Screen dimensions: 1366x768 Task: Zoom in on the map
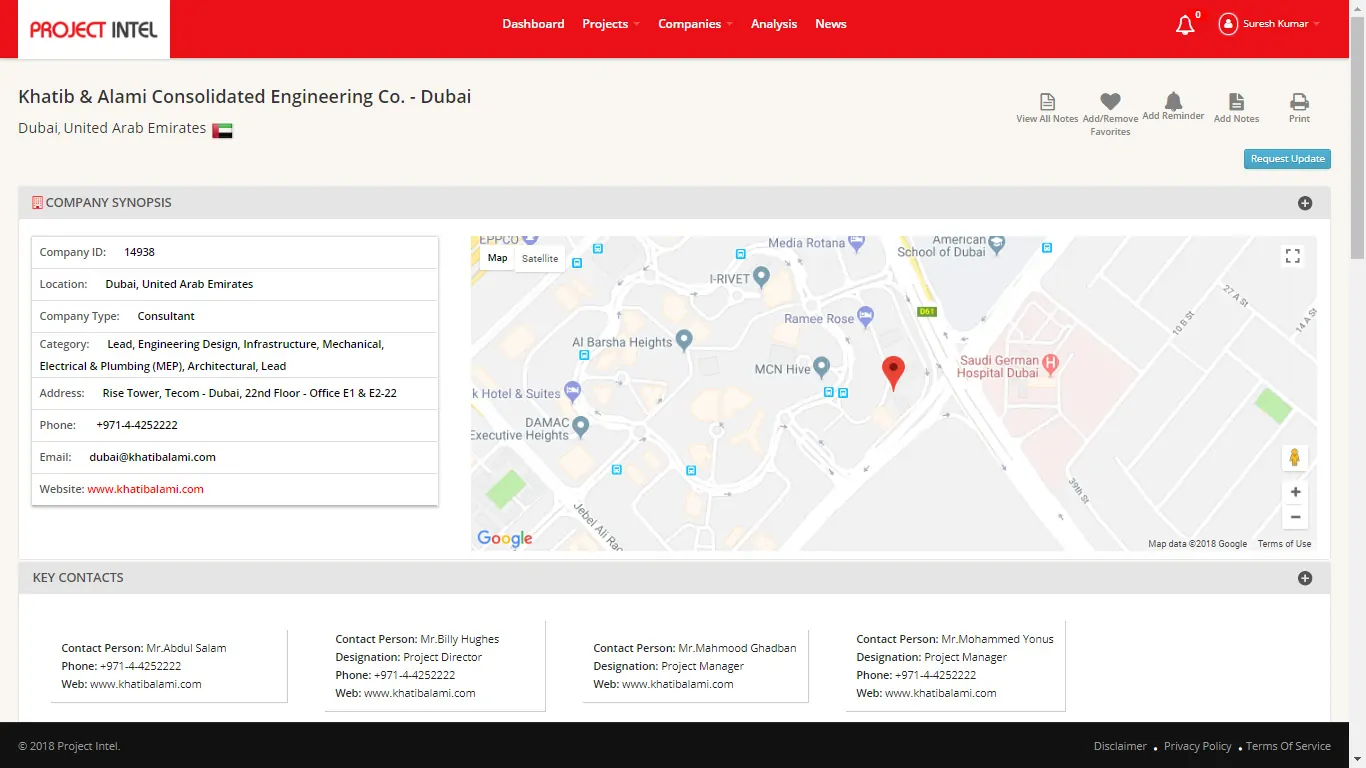coord(1295,492)
